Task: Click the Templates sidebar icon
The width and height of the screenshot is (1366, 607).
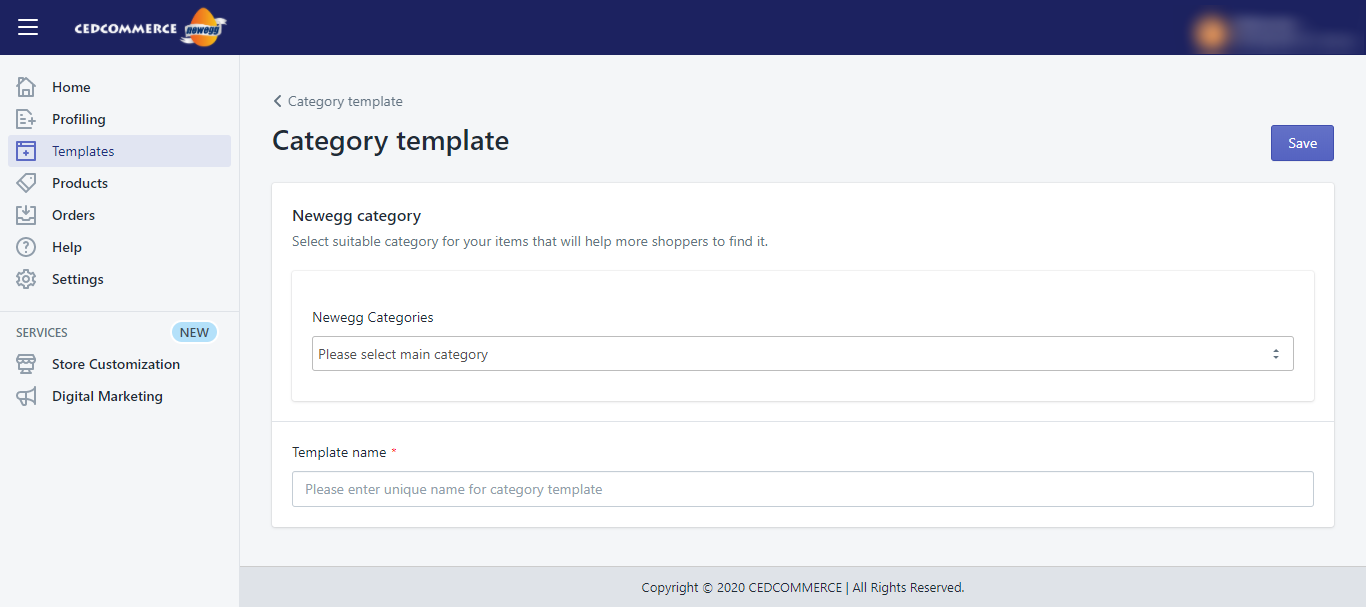Action: [x=27, y=151]
